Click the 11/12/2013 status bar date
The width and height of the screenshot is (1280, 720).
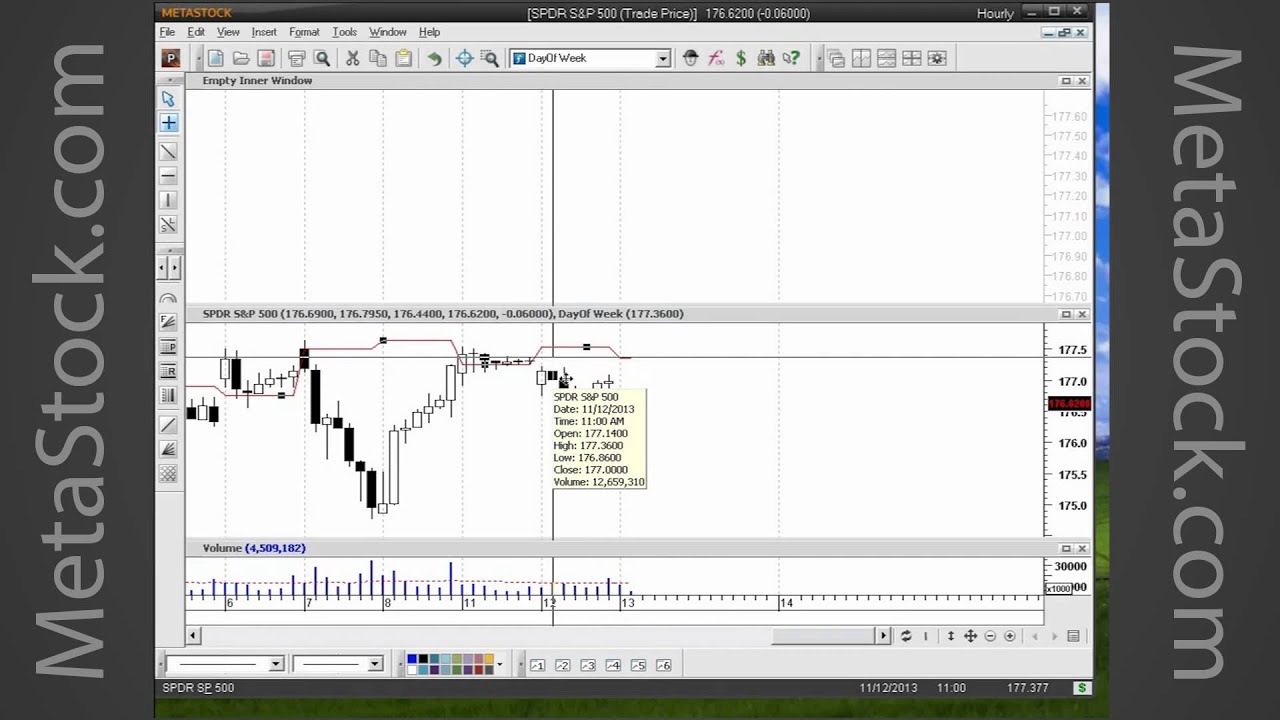pos(888,688)
